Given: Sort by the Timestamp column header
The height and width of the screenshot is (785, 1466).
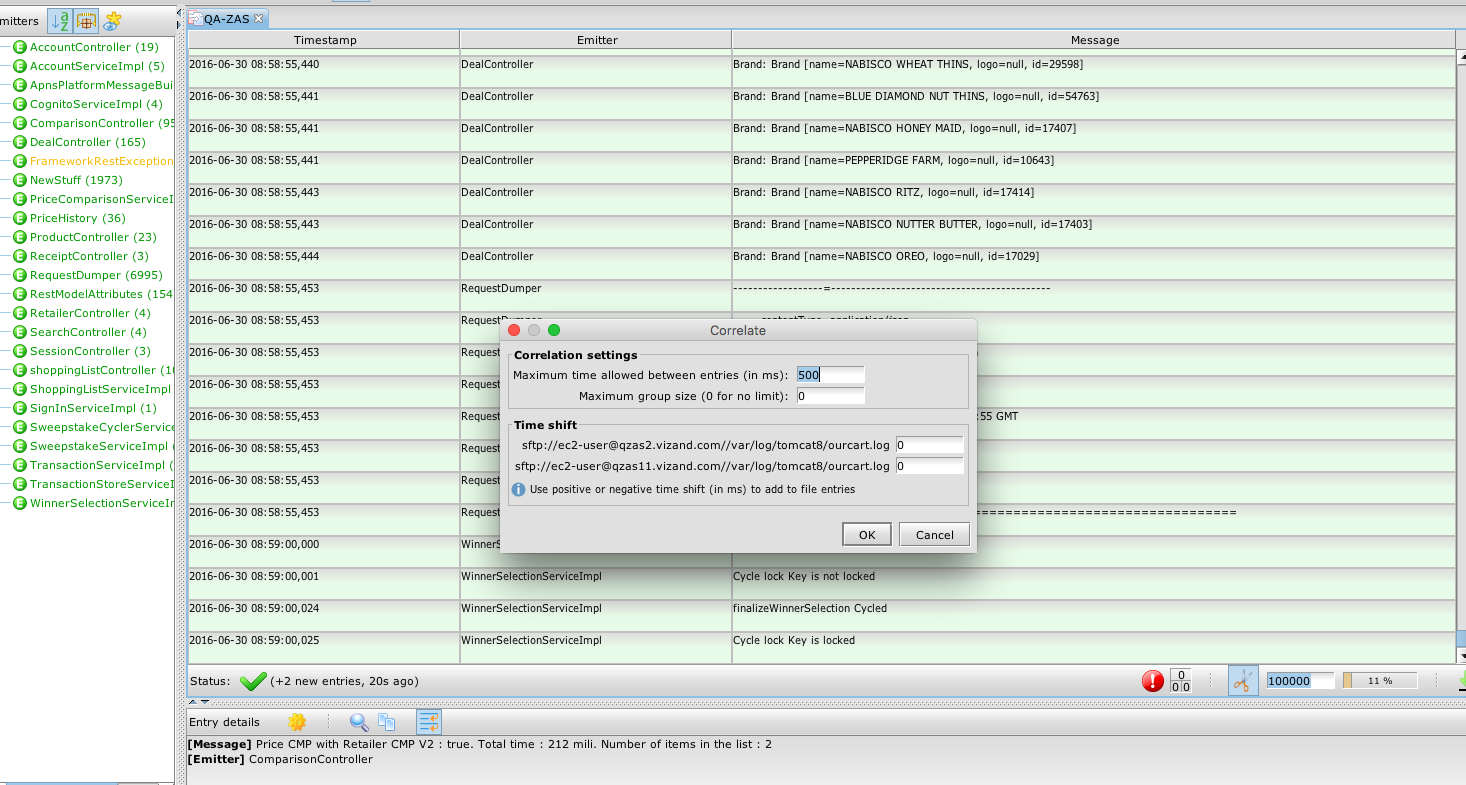Looking at the screenshot, I should (324, 40).
